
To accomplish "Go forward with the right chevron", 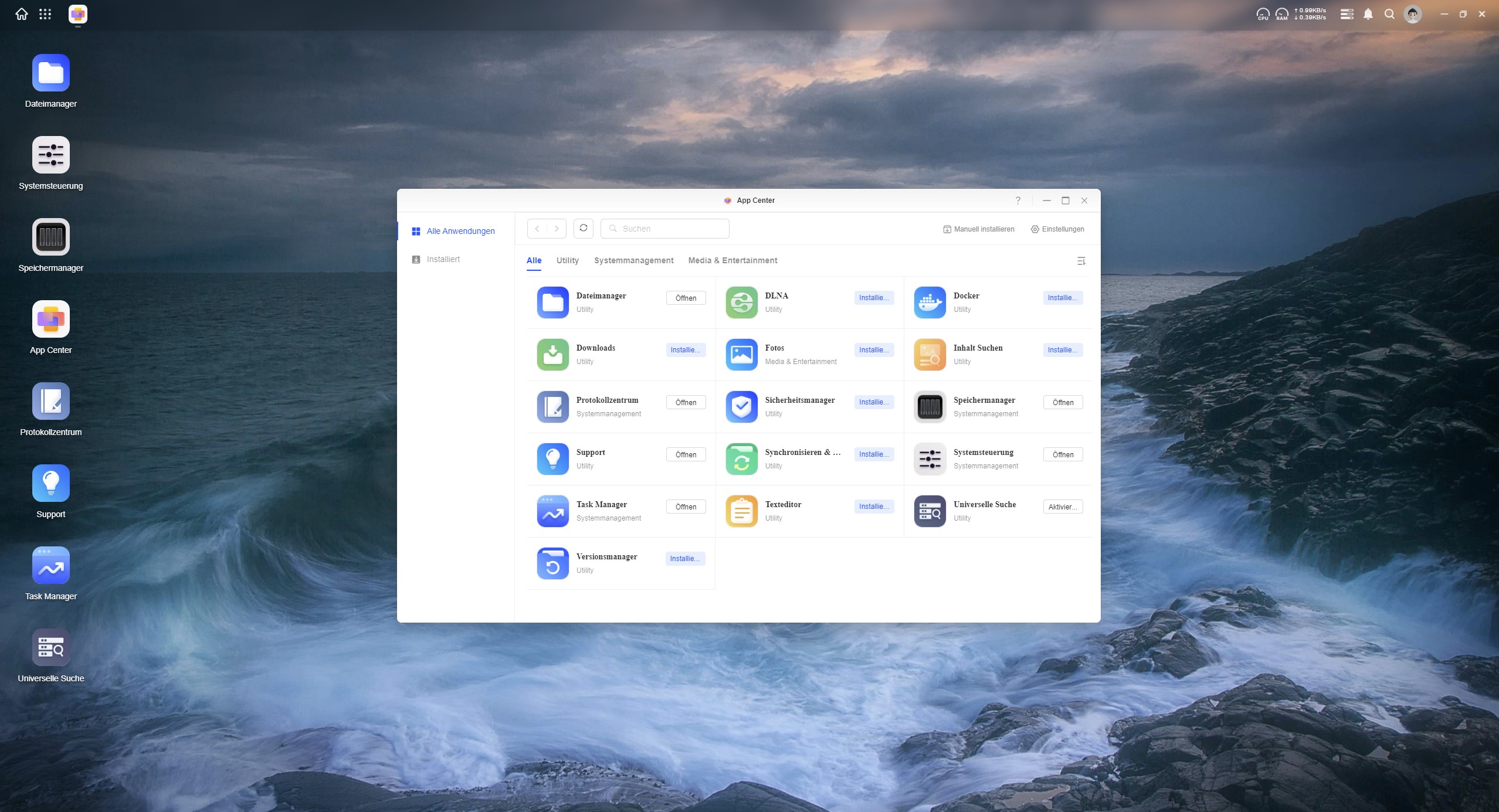I will pyautogui.click(x=557, y=229).
